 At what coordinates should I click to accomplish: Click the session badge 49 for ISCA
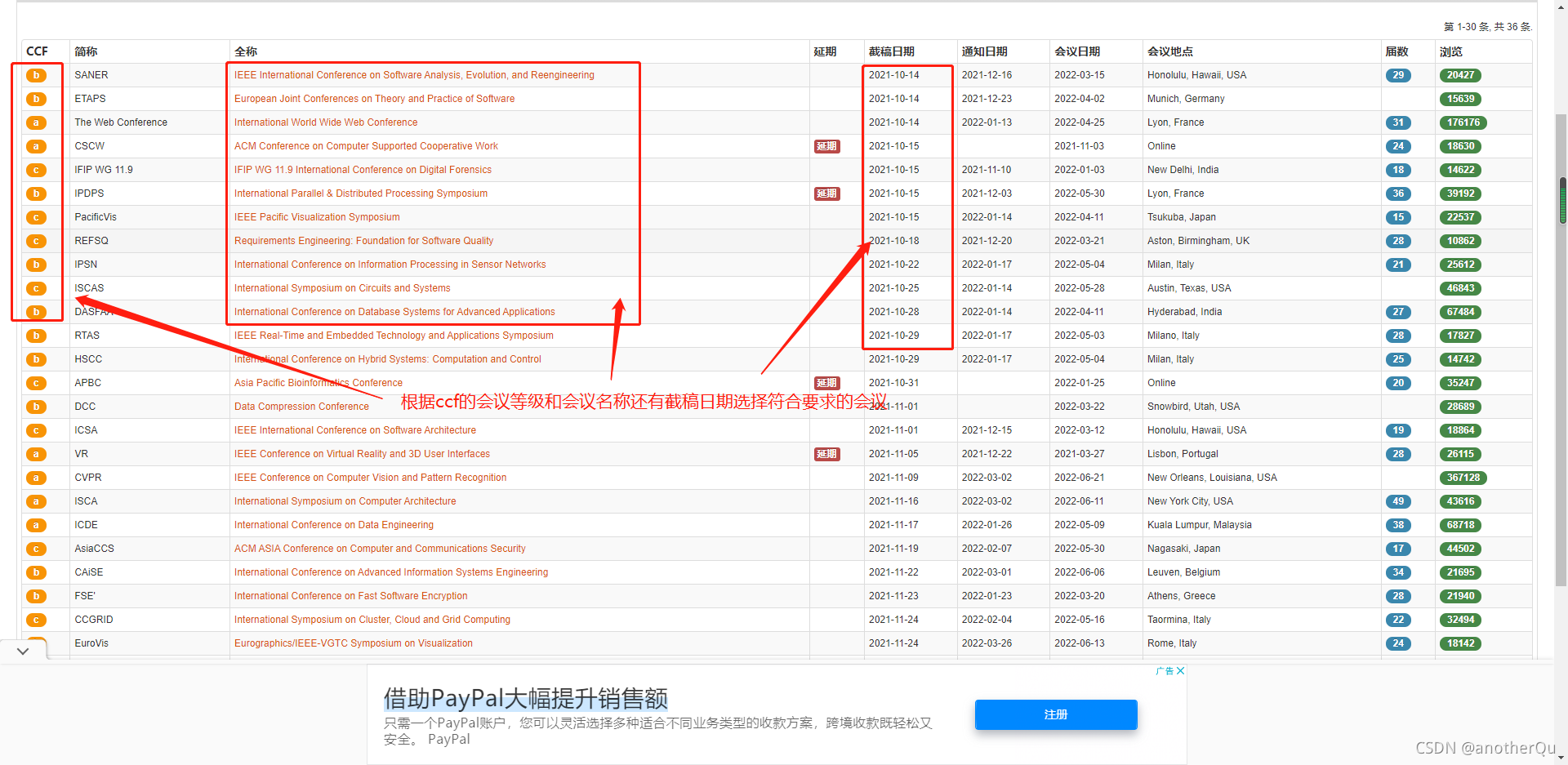[x=1398, y=501]
